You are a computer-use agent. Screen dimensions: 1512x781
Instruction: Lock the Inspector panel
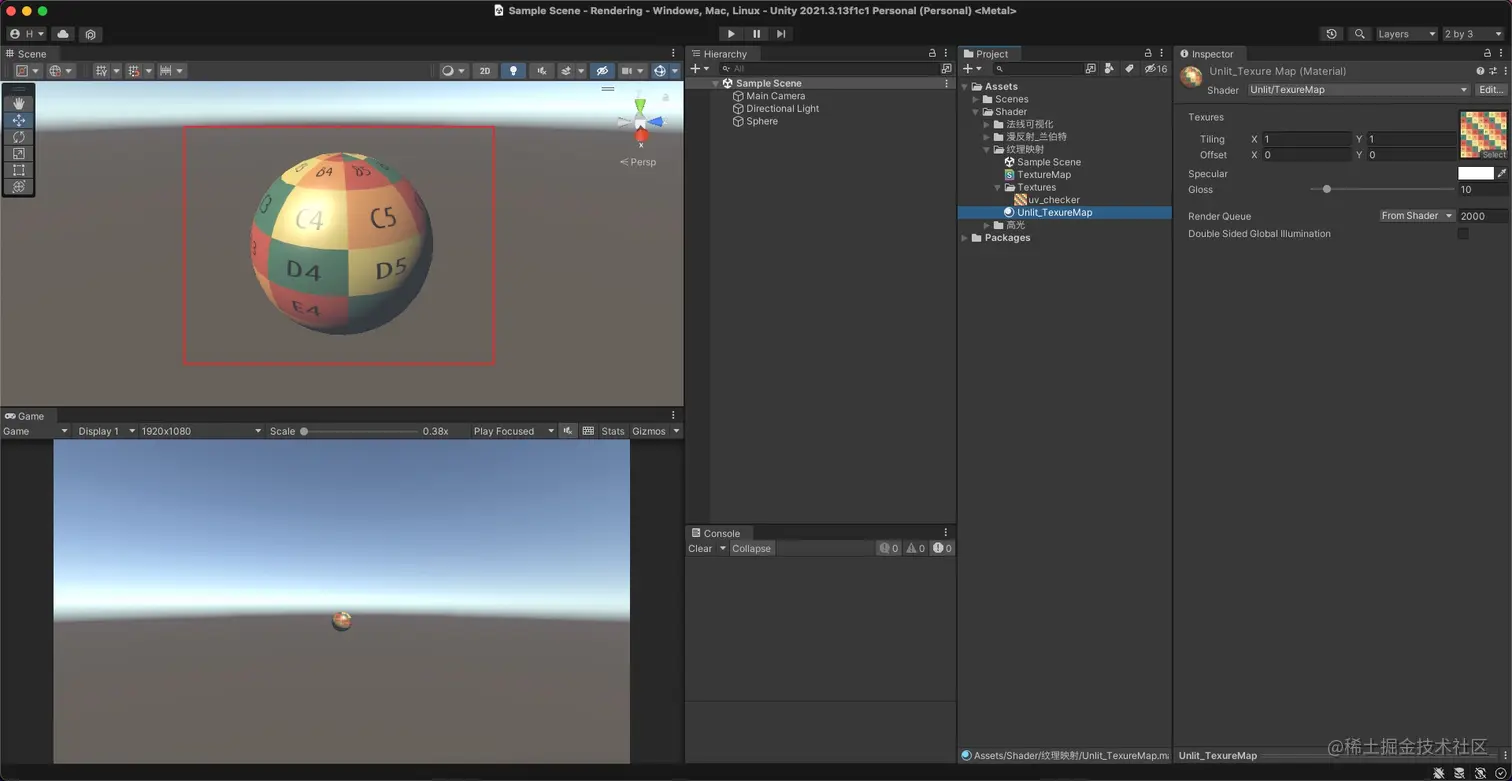tap(1489, 54)
